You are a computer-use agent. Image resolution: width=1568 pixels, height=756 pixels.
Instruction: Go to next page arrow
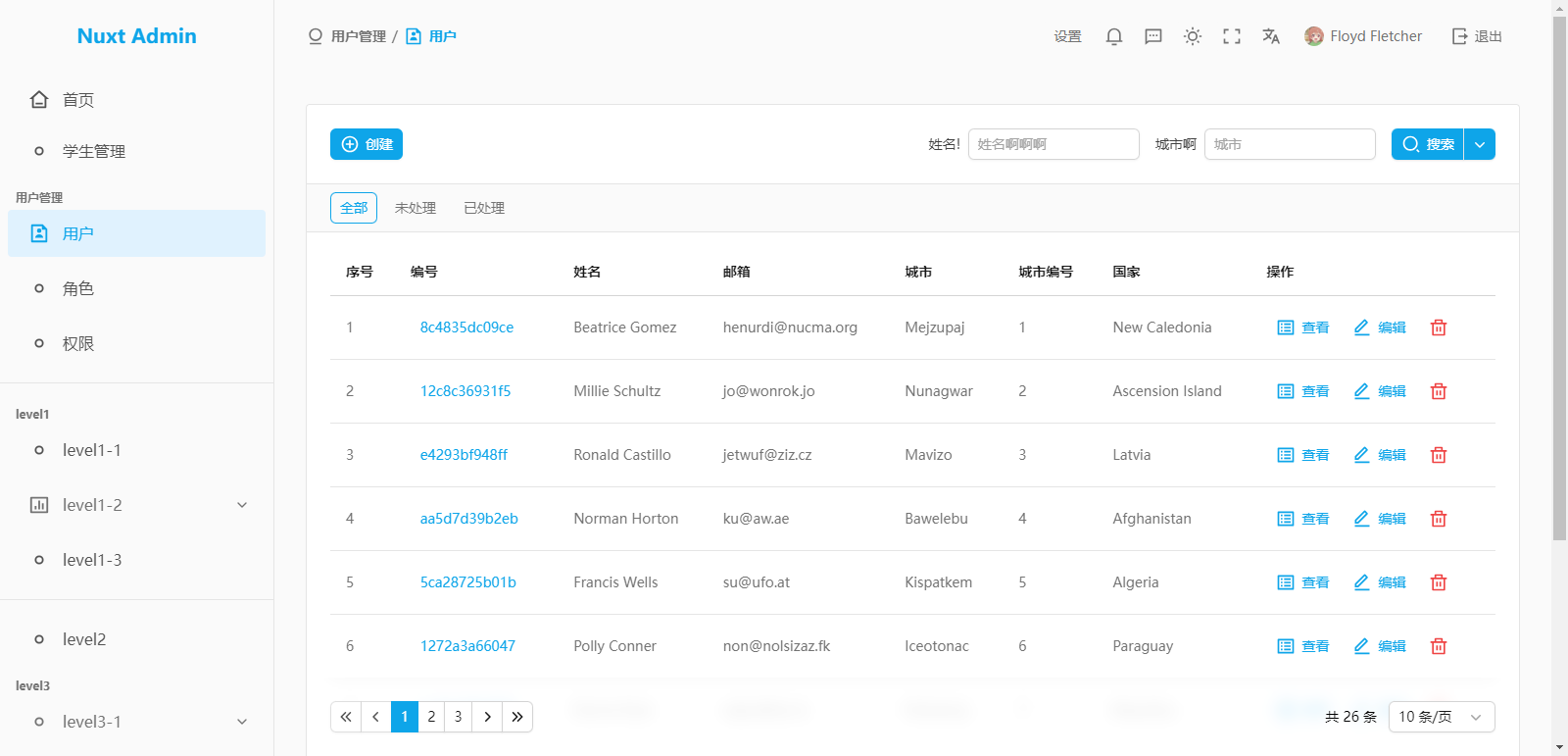[487, 717]
